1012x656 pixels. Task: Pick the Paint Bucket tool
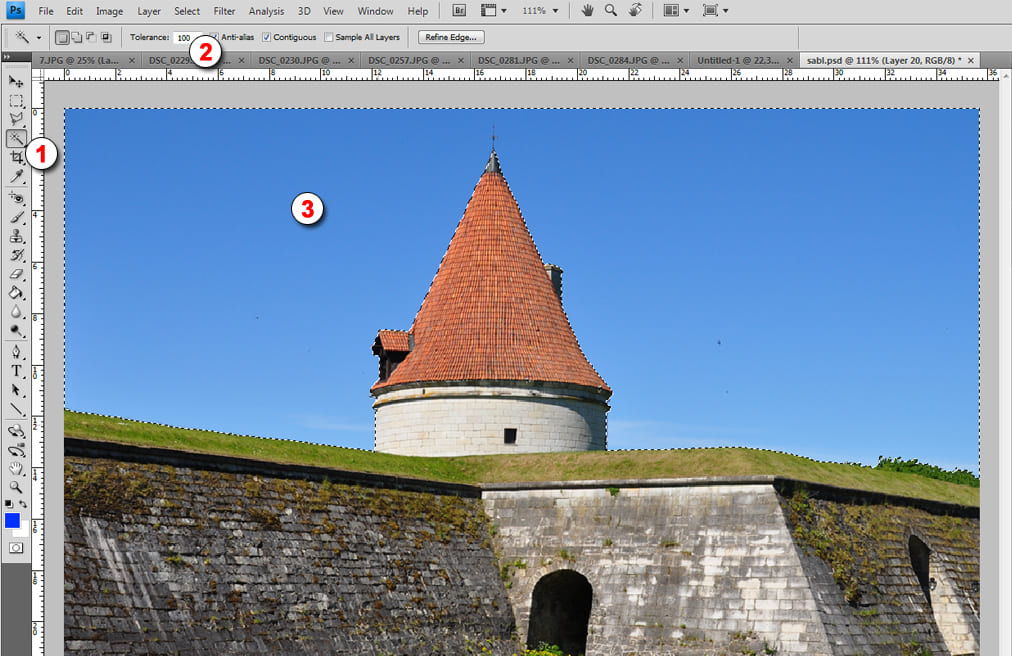click(x=16, y=293)
